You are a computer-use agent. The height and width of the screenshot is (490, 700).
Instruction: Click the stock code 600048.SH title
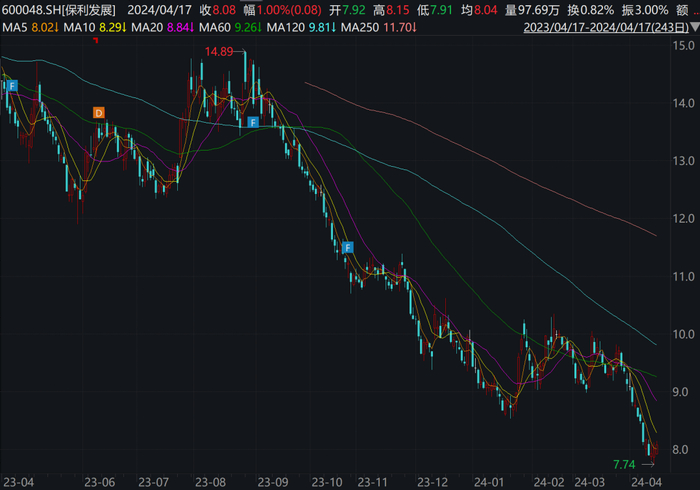[58, 10]
